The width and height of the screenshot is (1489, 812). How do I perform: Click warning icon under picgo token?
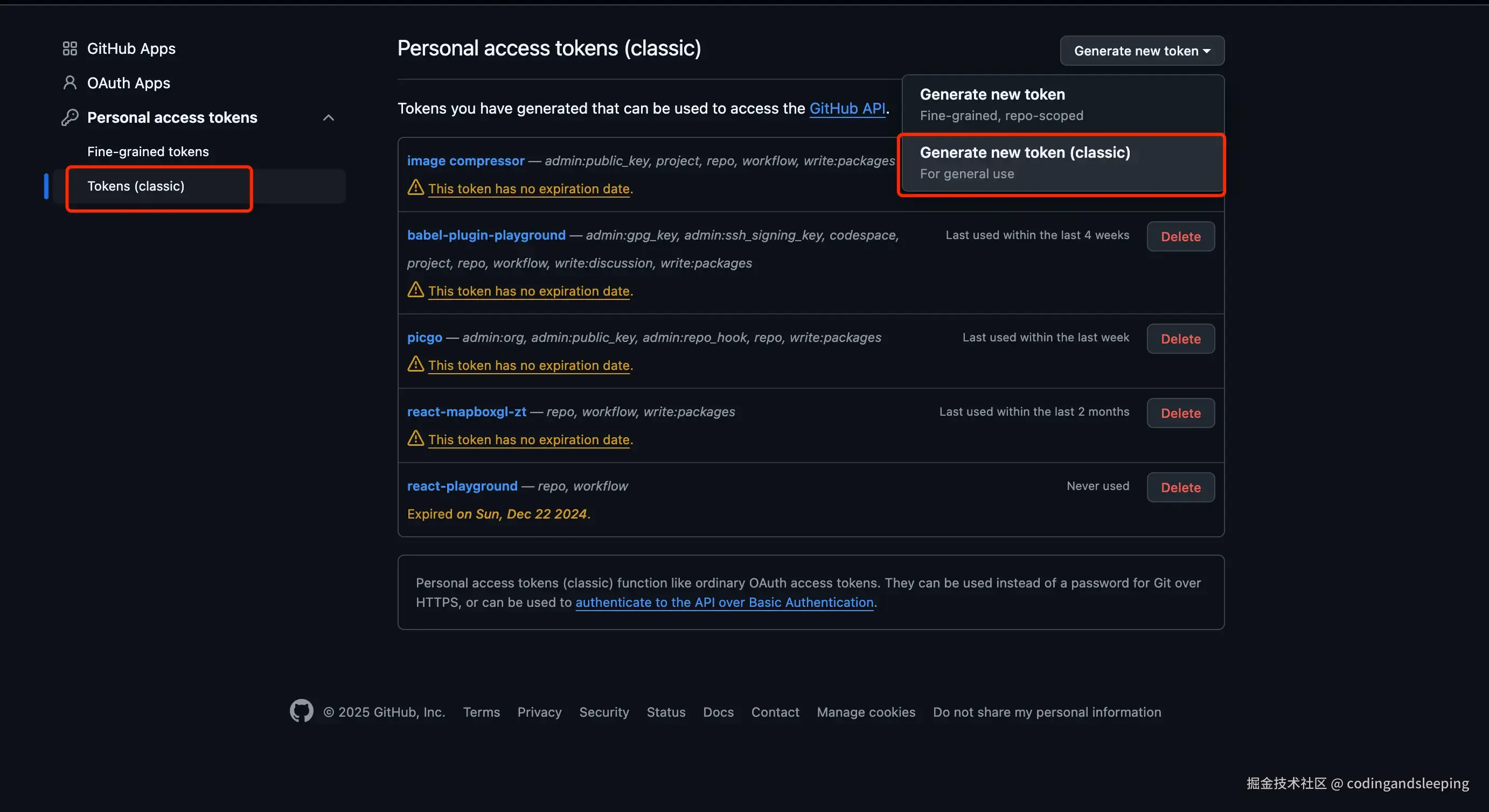tap(415, 364)
